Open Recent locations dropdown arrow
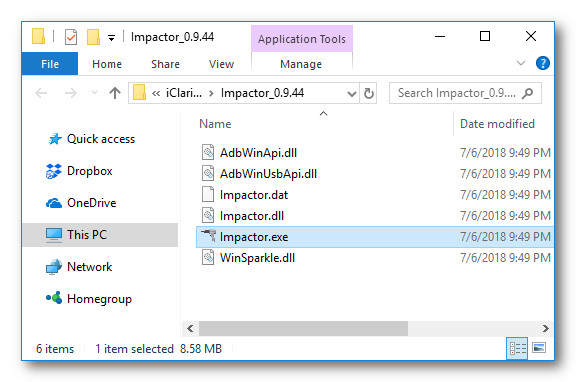 tap(94, 93)
